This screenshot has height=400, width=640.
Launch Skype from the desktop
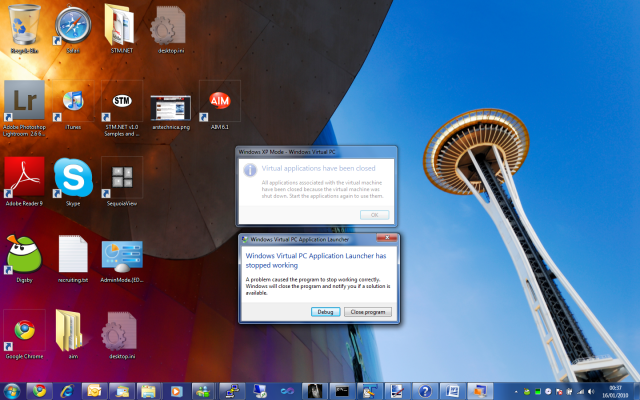coord(73,181)
